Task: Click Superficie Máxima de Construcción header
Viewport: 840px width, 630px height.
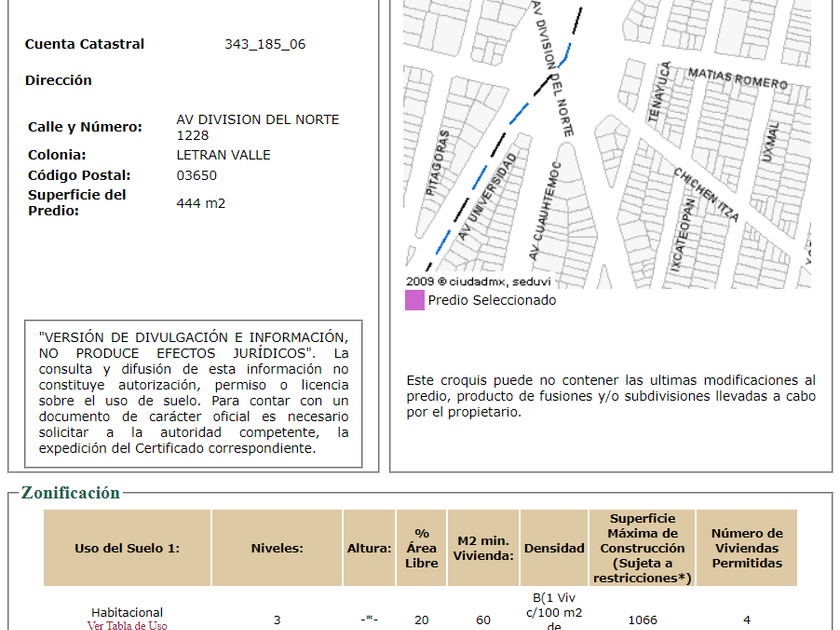Action: click(x=642, y=548)
